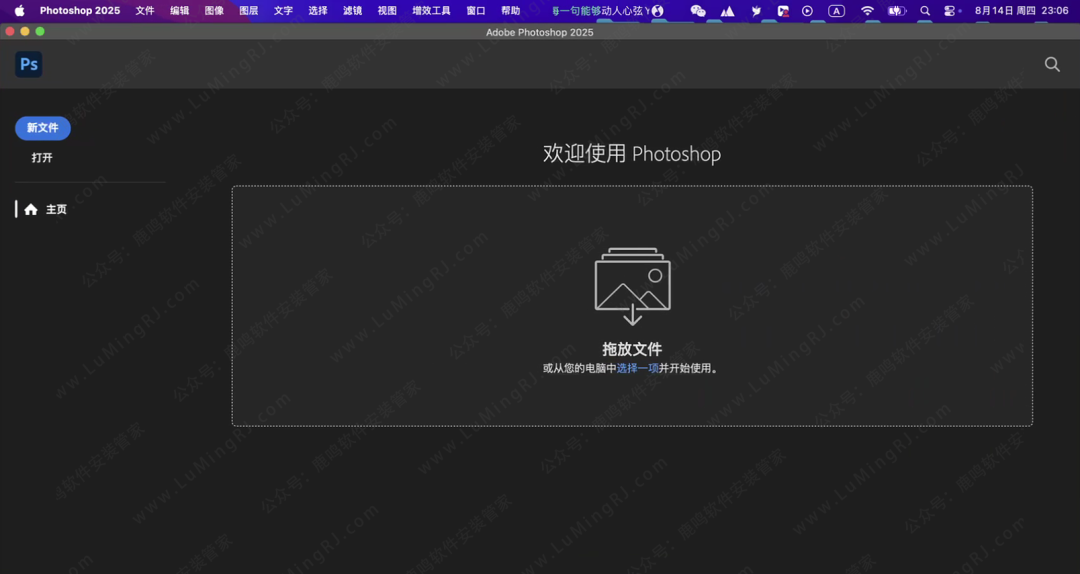Click the bird icon in the menu bar

pos(756,11)
